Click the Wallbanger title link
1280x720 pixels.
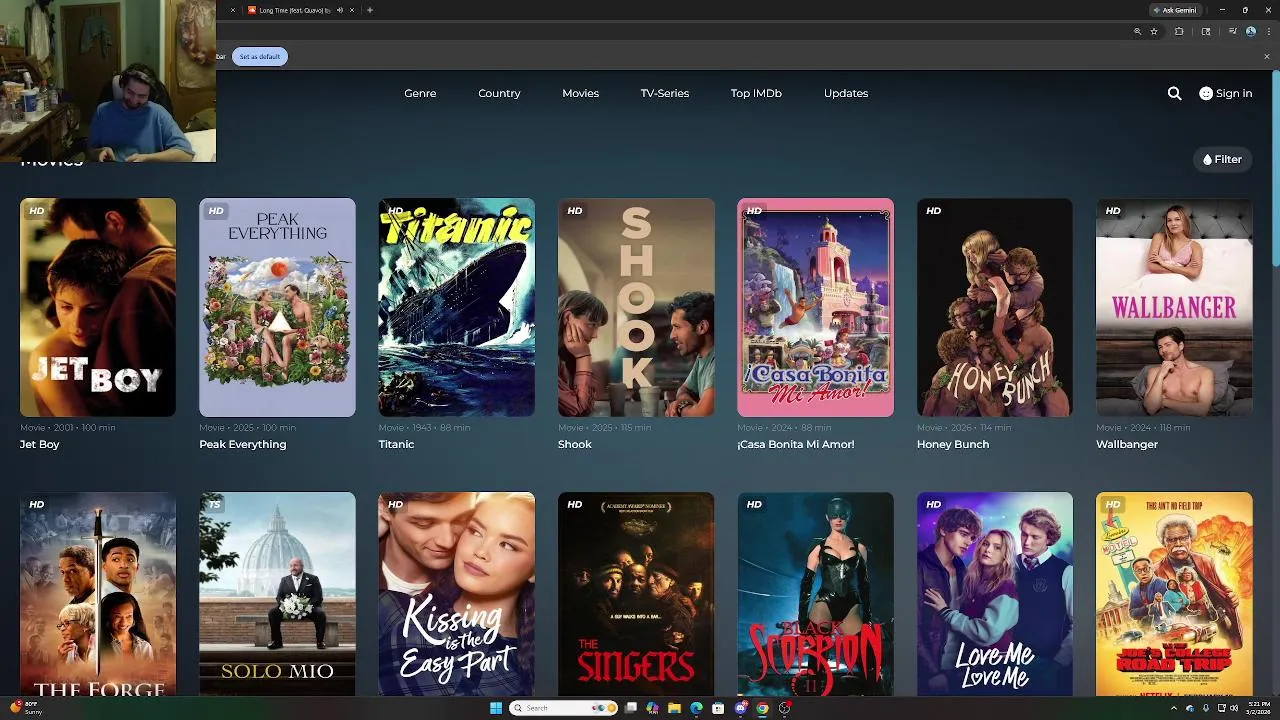click(1127, 444)
